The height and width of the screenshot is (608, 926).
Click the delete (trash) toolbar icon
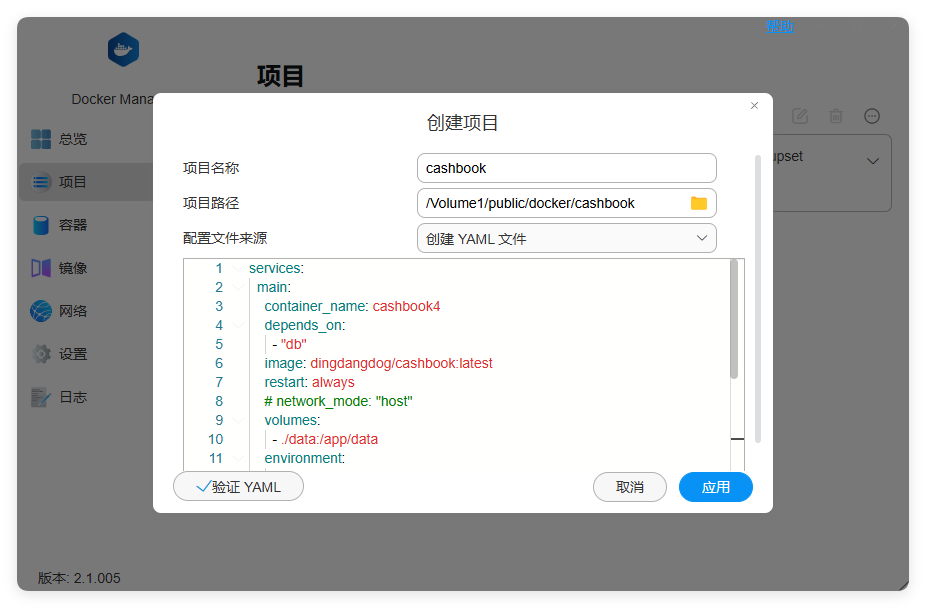[836, 116]
